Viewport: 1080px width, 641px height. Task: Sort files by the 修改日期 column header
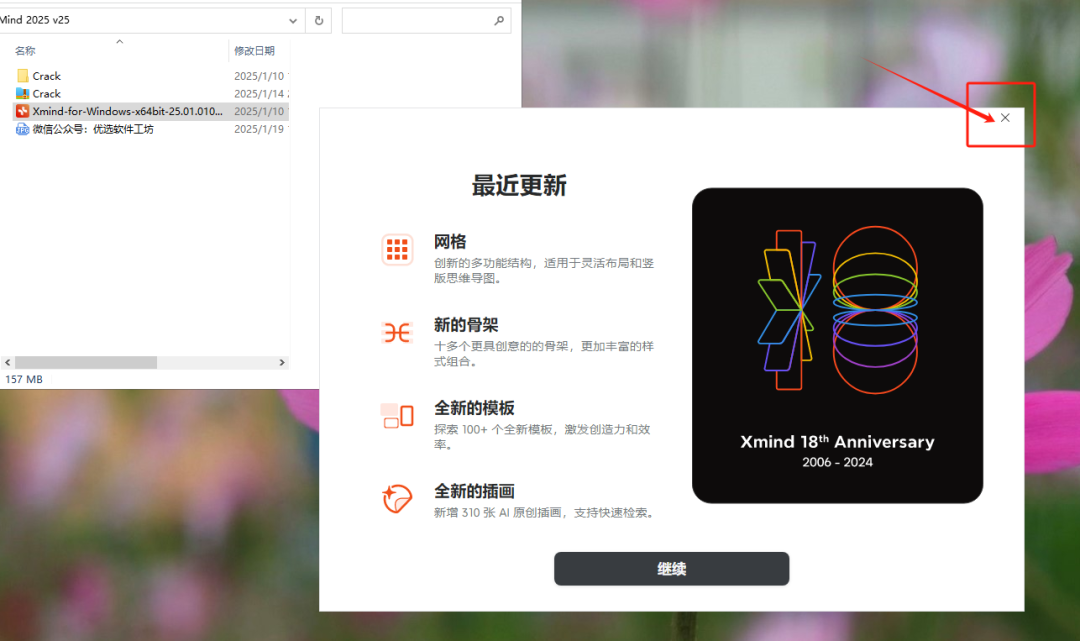[x=254, y=51]
